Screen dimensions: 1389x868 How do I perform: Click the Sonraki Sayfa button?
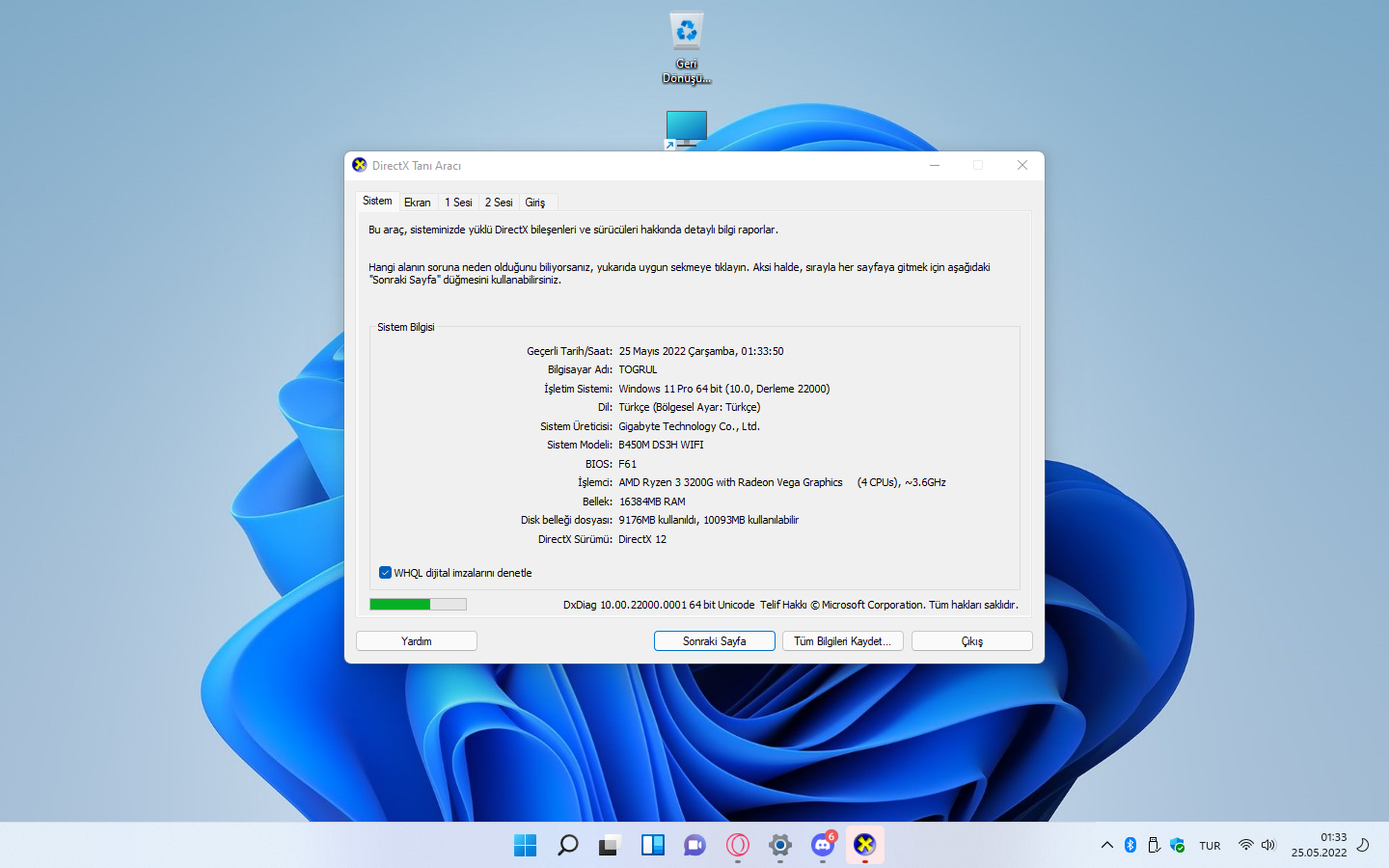coord(715,641)
